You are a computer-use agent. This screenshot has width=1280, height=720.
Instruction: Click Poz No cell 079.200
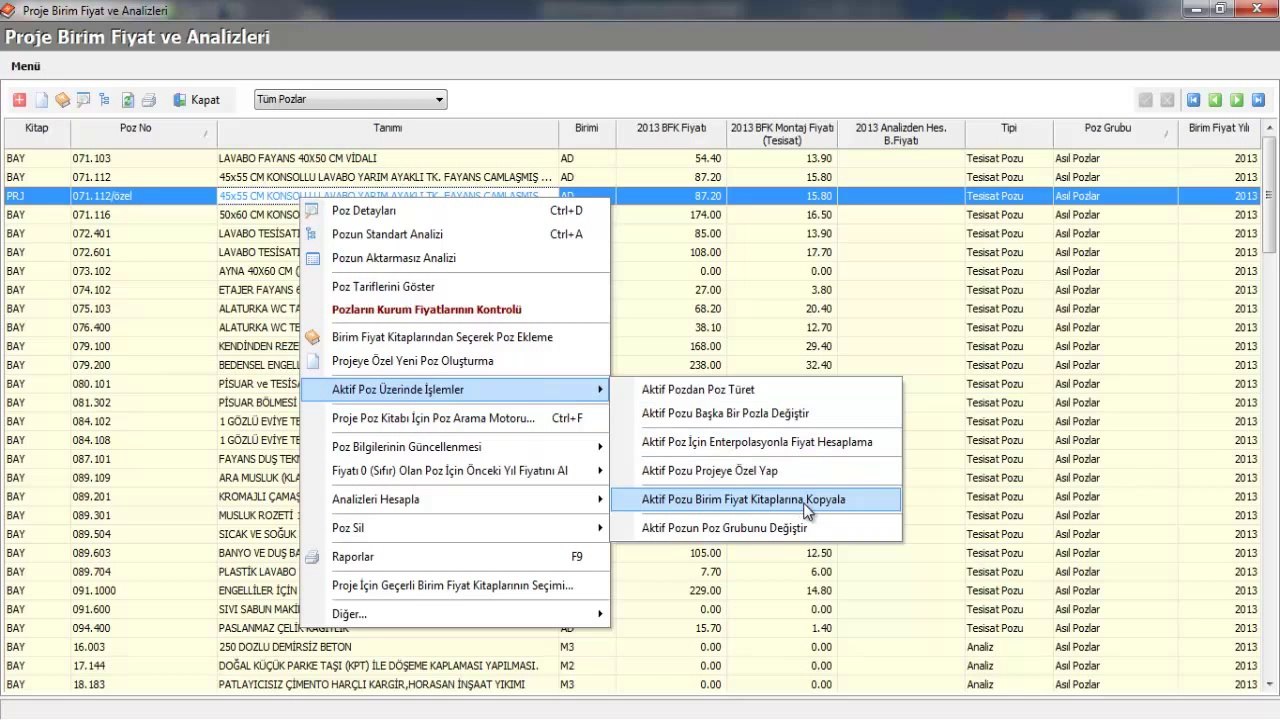pyautogui.click(x=143, y=365)
